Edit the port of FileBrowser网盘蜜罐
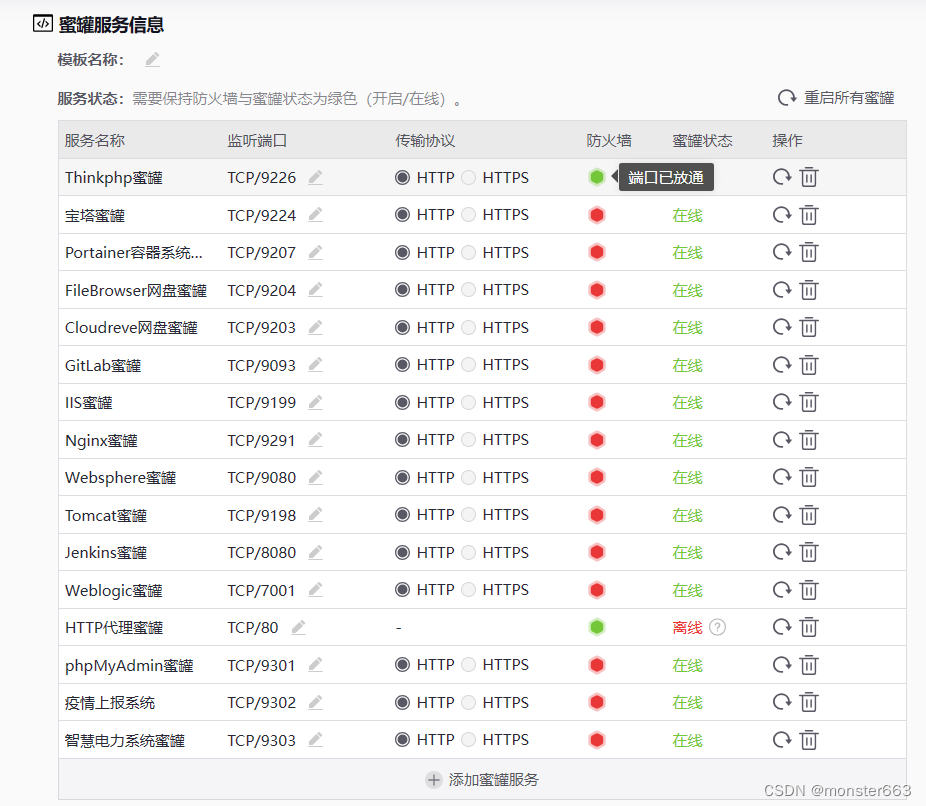The image size is (926, 806). 315,290
